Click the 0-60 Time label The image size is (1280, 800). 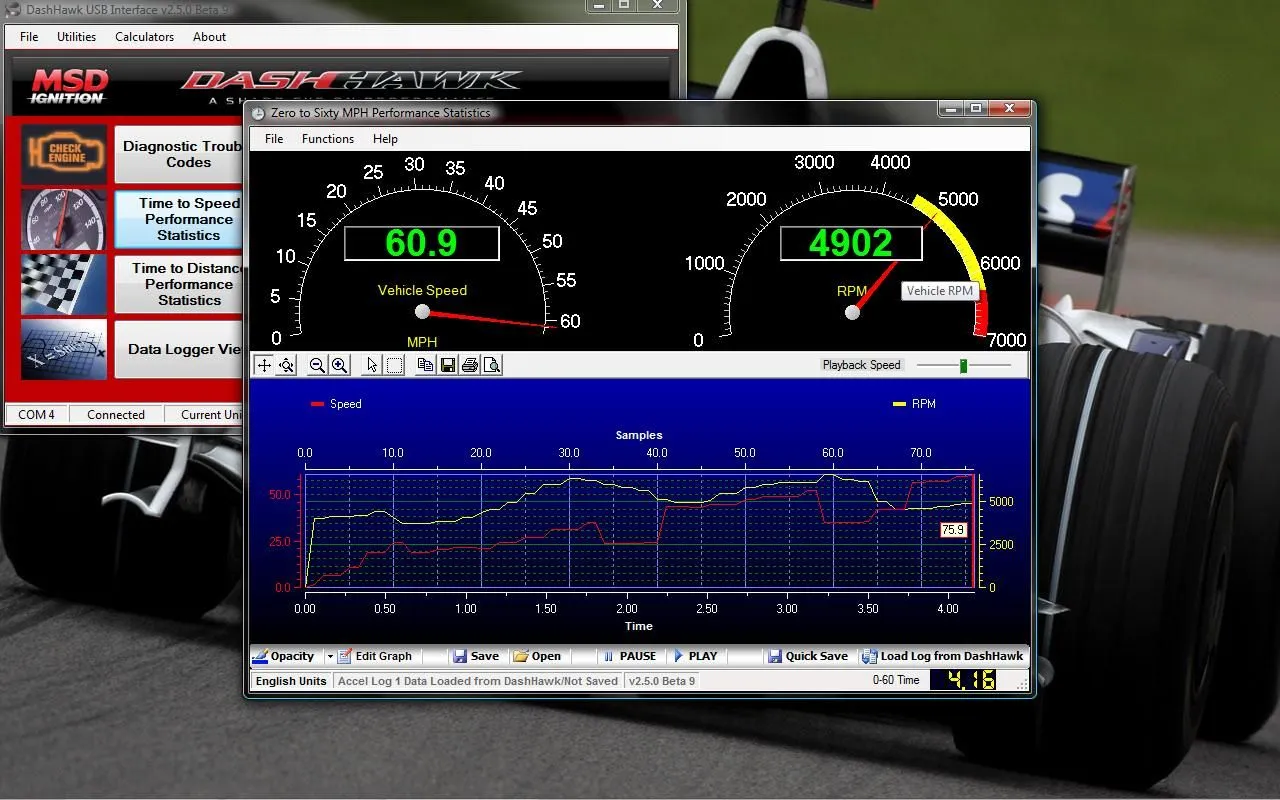(x=896, y=680)
